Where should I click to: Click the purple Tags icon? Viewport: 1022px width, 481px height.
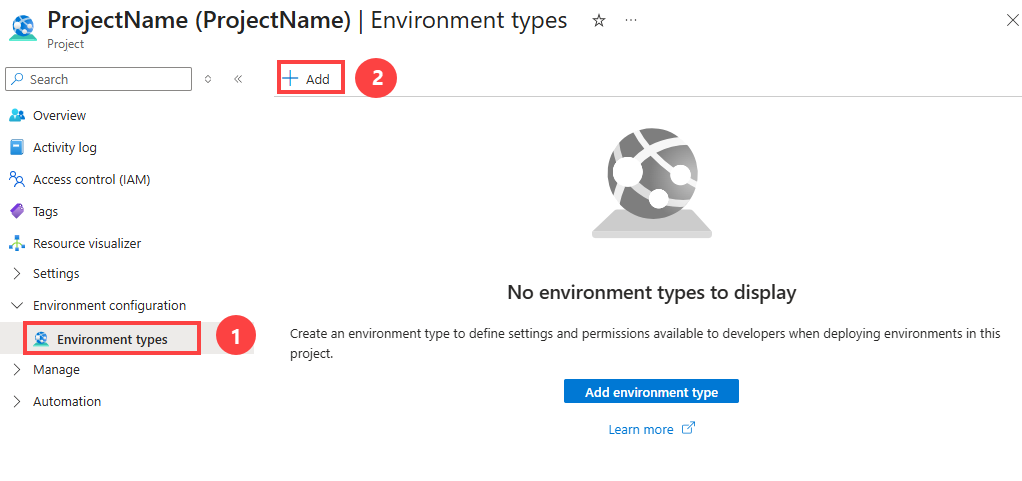point(17,211)
